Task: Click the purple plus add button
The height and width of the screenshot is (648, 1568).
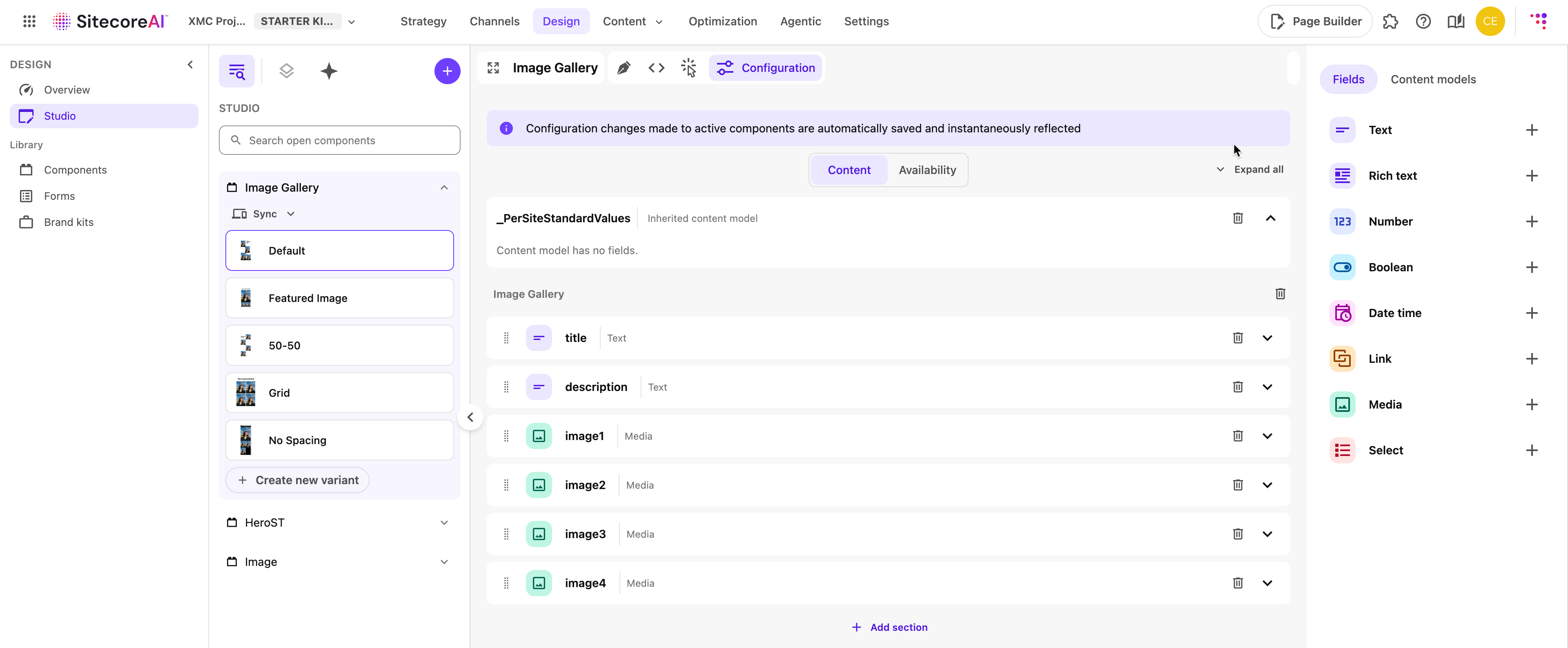Action: click(448, 71)
